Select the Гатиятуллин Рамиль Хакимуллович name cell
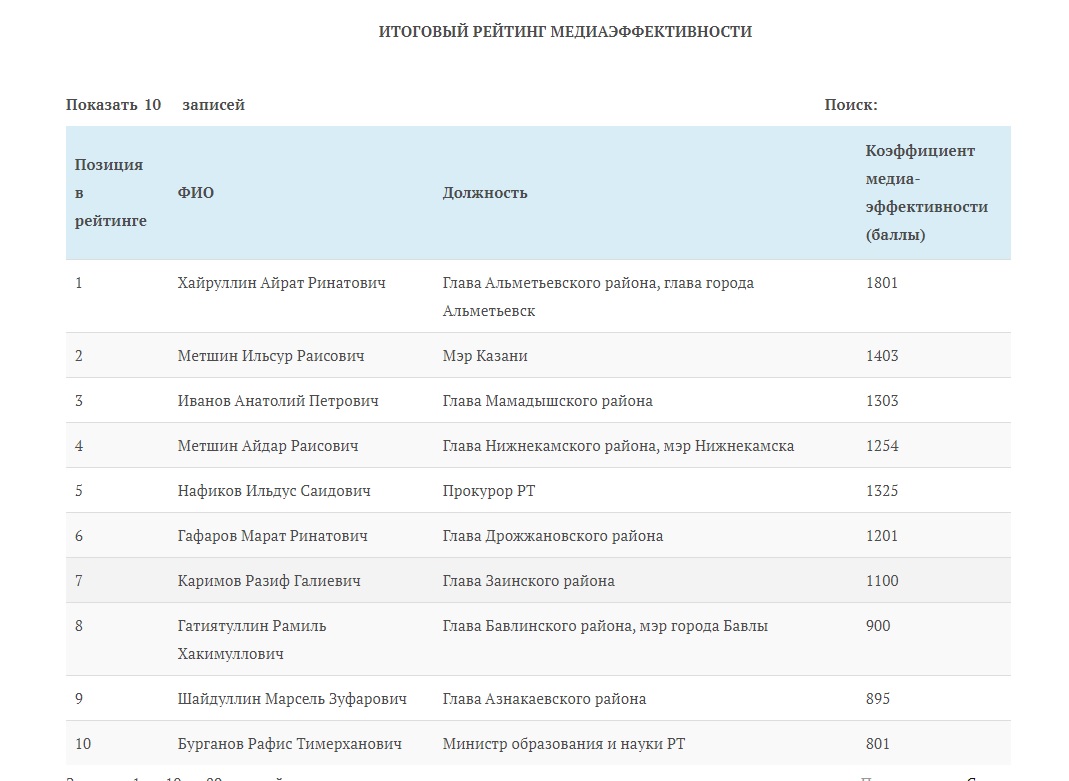 252,639
